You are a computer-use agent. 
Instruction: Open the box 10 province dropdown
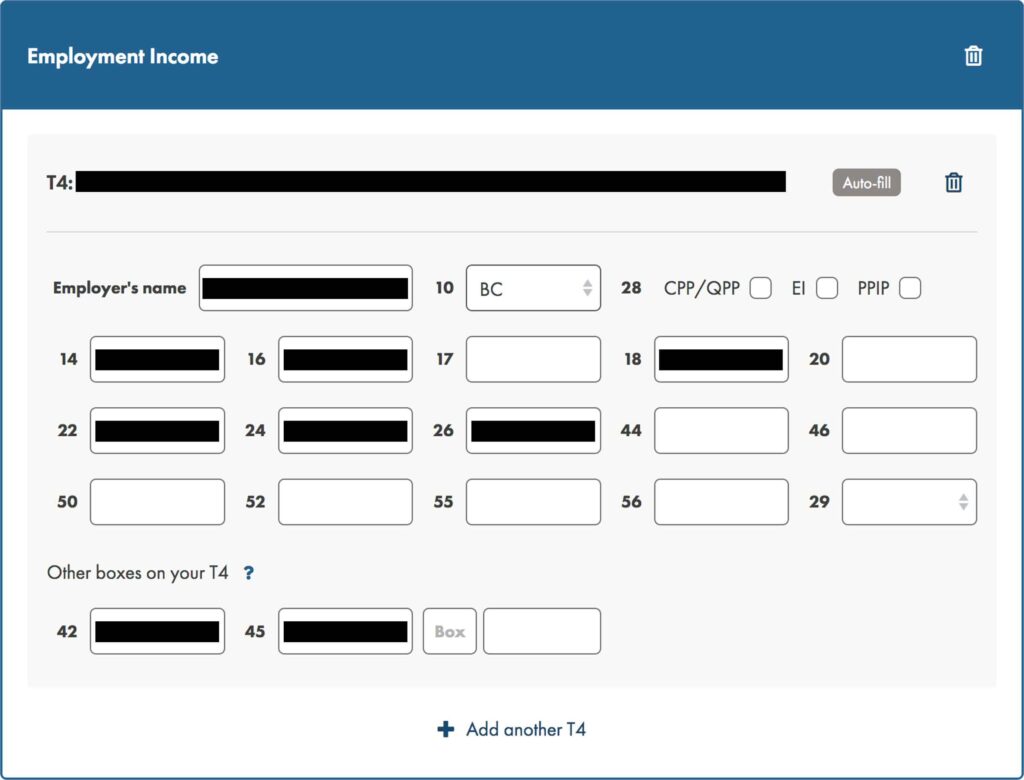coord(533,288)
